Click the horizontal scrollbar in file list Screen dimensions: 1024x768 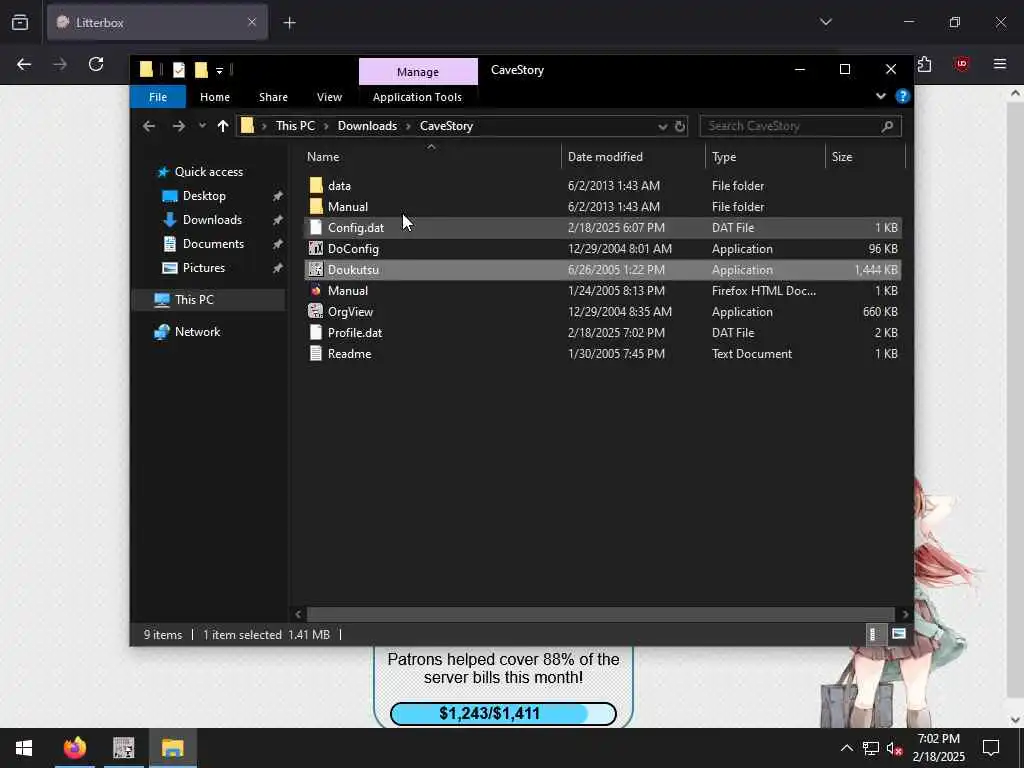coord(600,614)
